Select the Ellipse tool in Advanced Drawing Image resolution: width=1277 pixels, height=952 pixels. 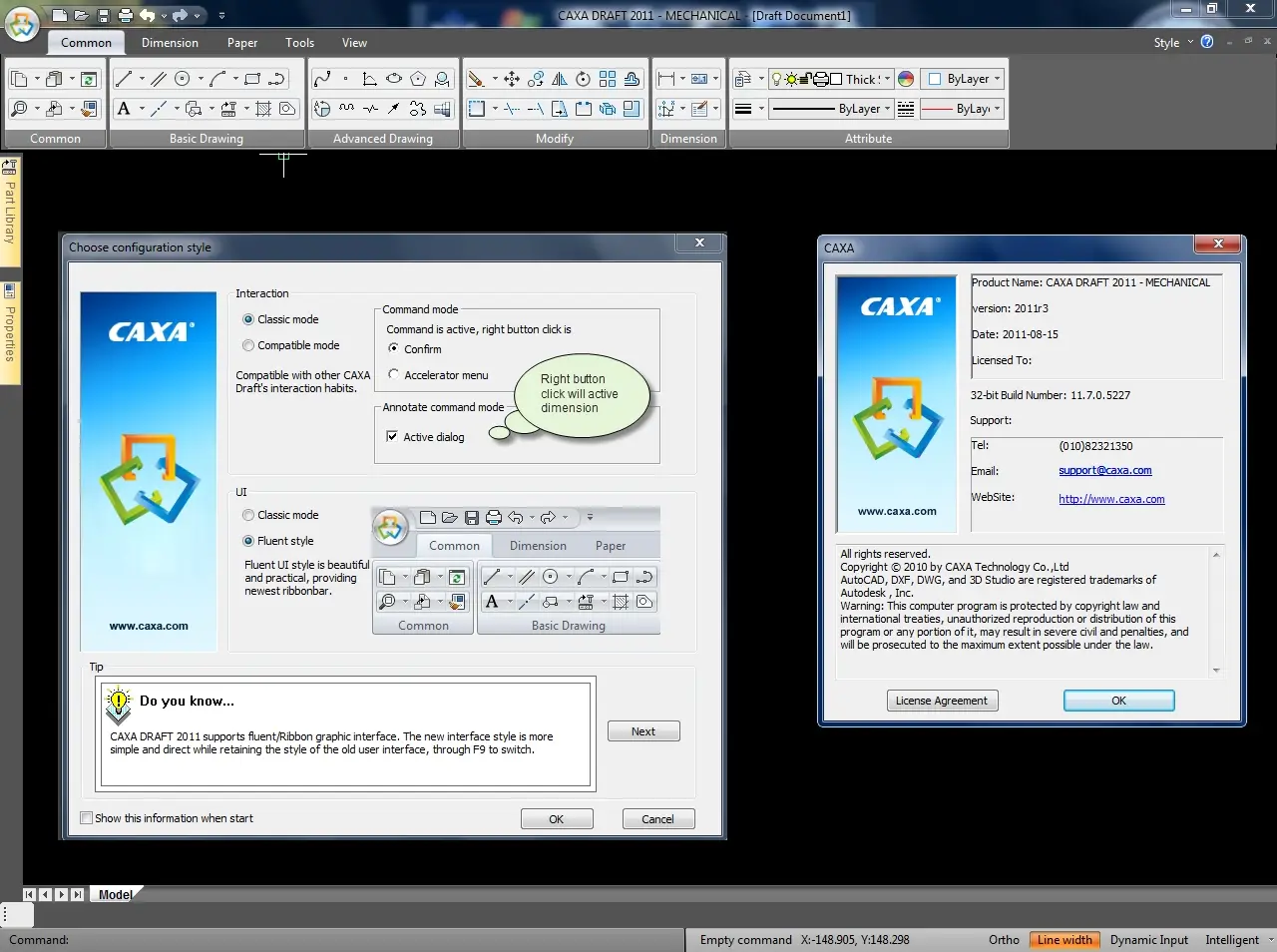[394, 79]
